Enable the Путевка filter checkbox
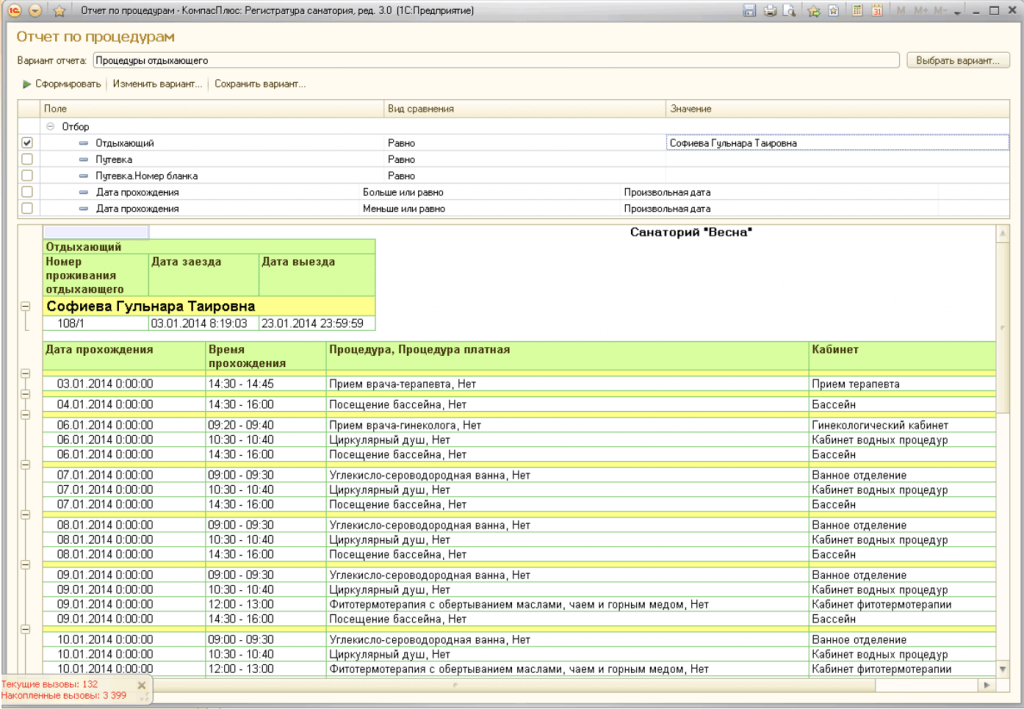 tap(27, 159)
